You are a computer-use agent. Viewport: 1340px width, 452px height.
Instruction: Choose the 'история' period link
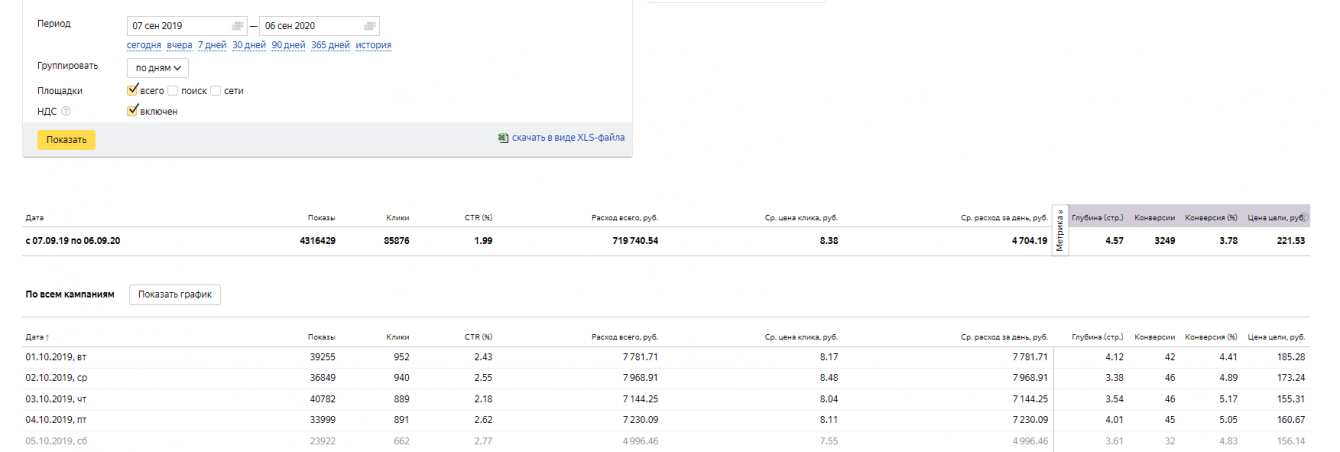click(x=373, y=45)
